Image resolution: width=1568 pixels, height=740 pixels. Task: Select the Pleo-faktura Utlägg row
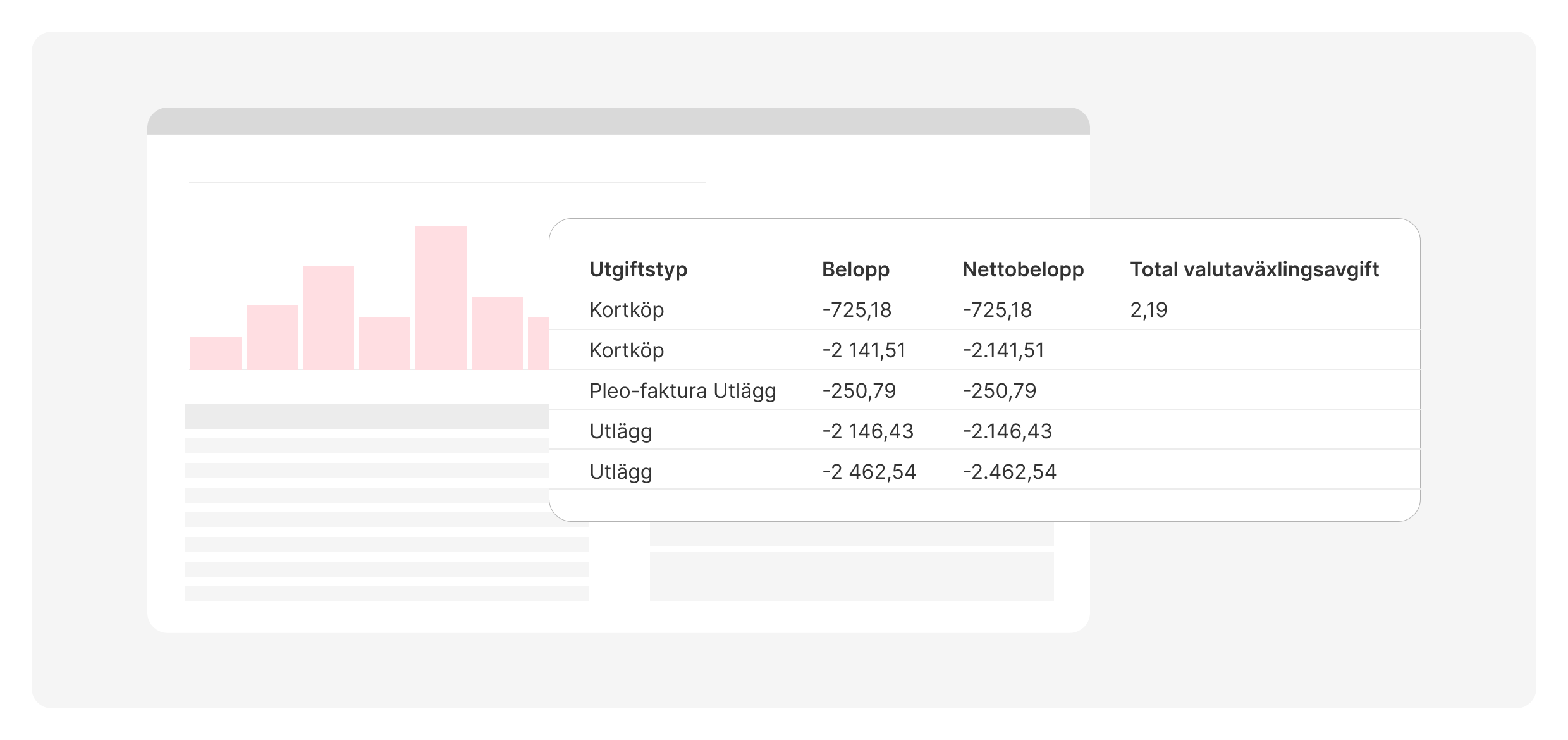984,390
